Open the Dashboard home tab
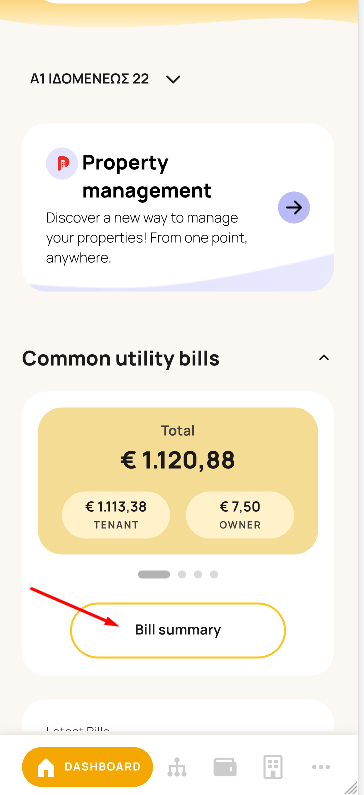This screenshot has height=795, width=364. (87, 767)
